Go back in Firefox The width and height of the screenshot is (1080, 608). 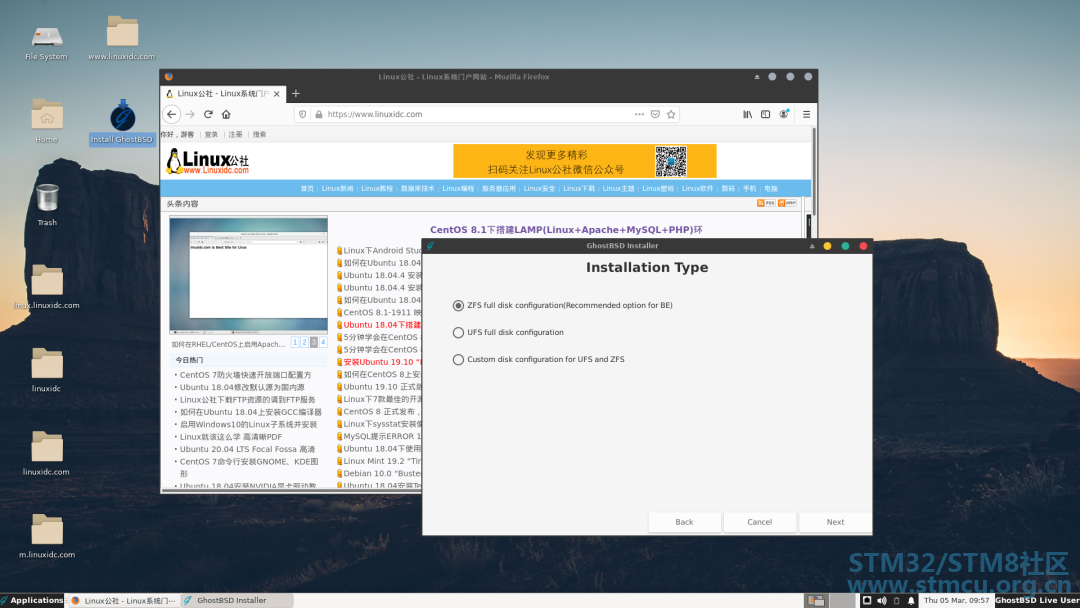(x=172, y=114)
